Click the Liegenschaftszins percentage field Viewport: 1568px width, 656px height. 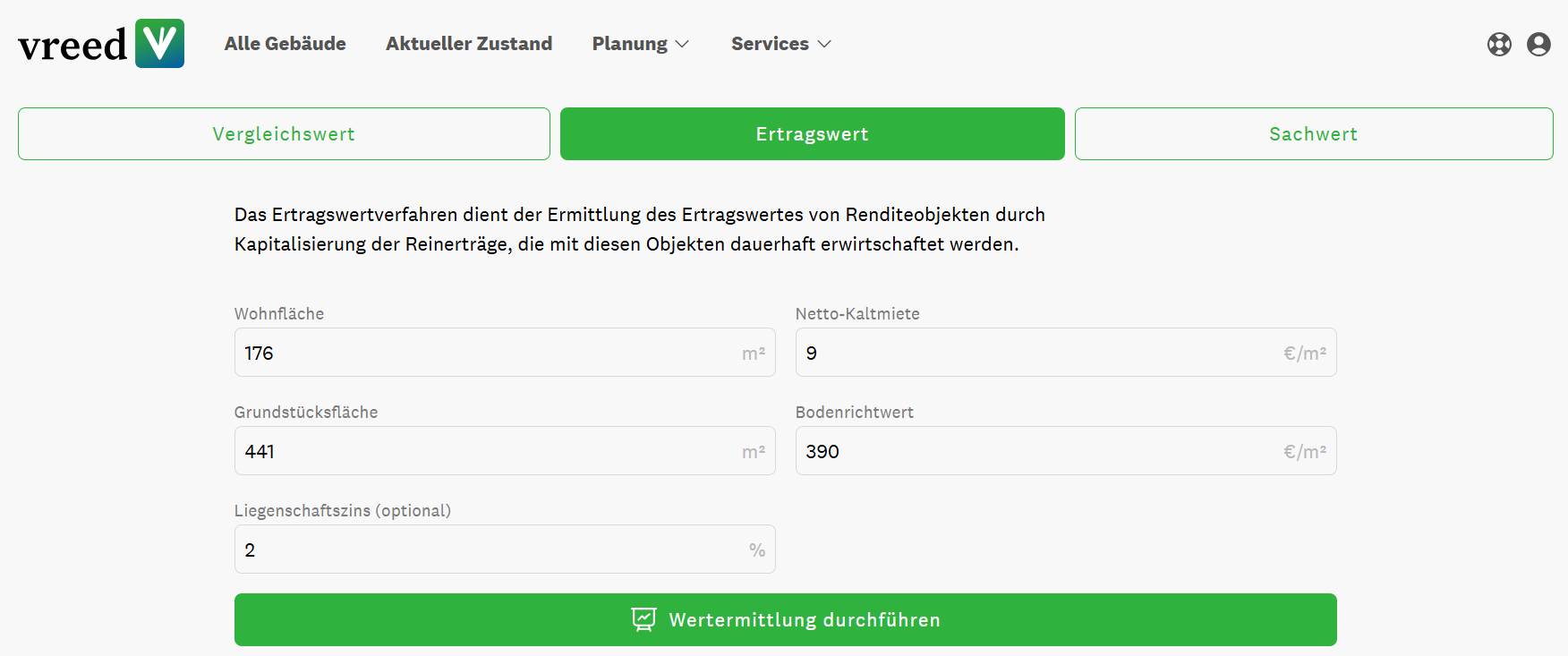(488, 550)
